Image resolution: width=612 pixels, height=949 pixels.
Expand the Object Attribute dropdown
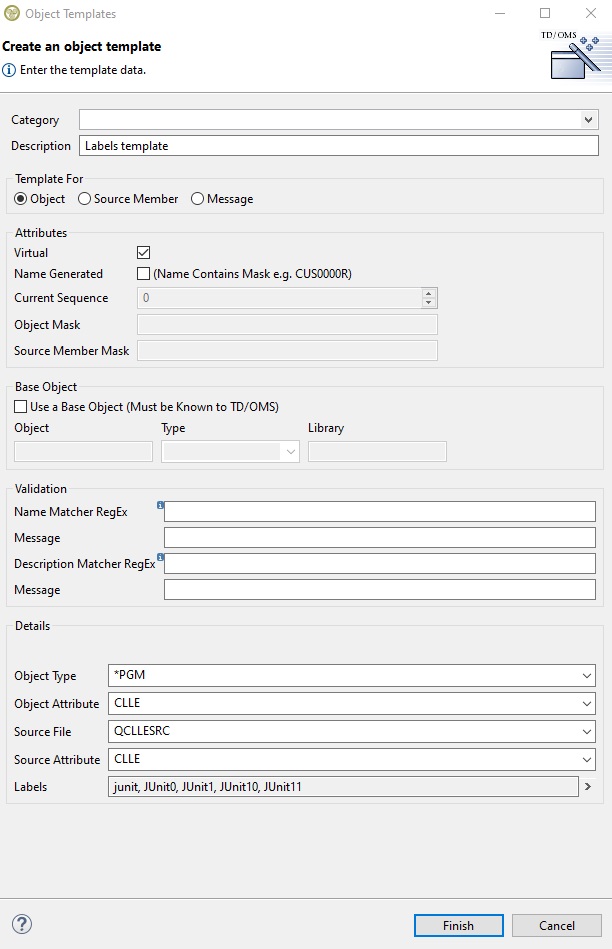(x=585, y=704)
